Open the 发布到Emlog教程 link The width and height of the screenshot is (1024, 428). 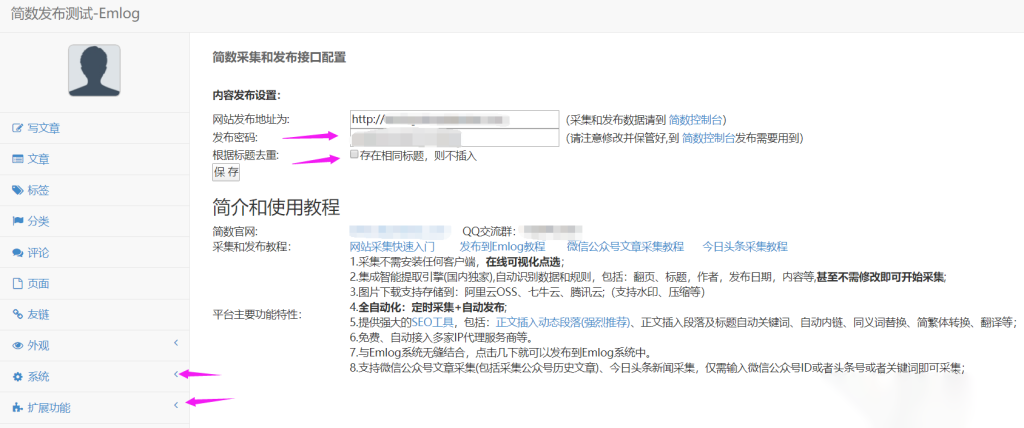point(502,247)
